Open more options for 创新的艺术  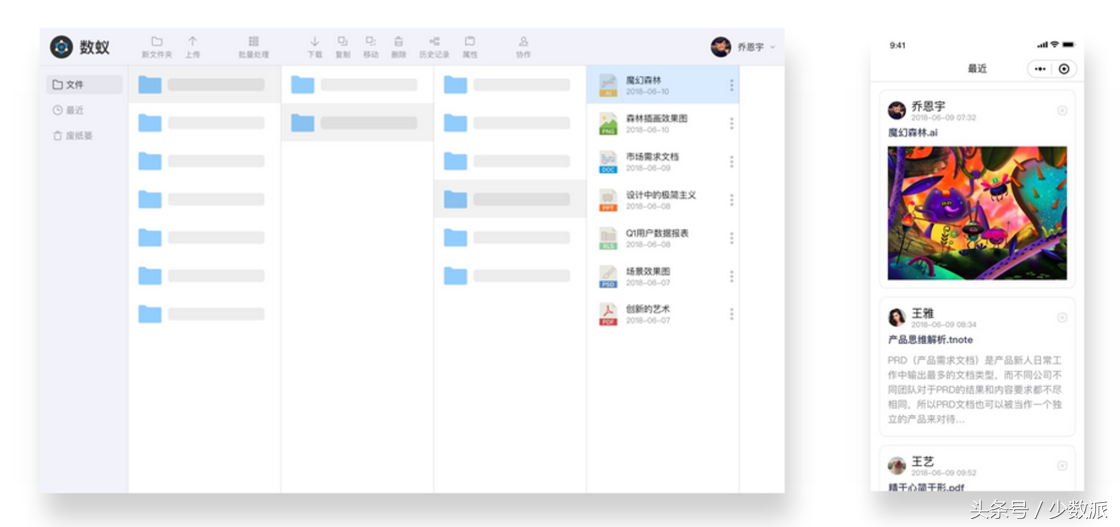(731, 314)
